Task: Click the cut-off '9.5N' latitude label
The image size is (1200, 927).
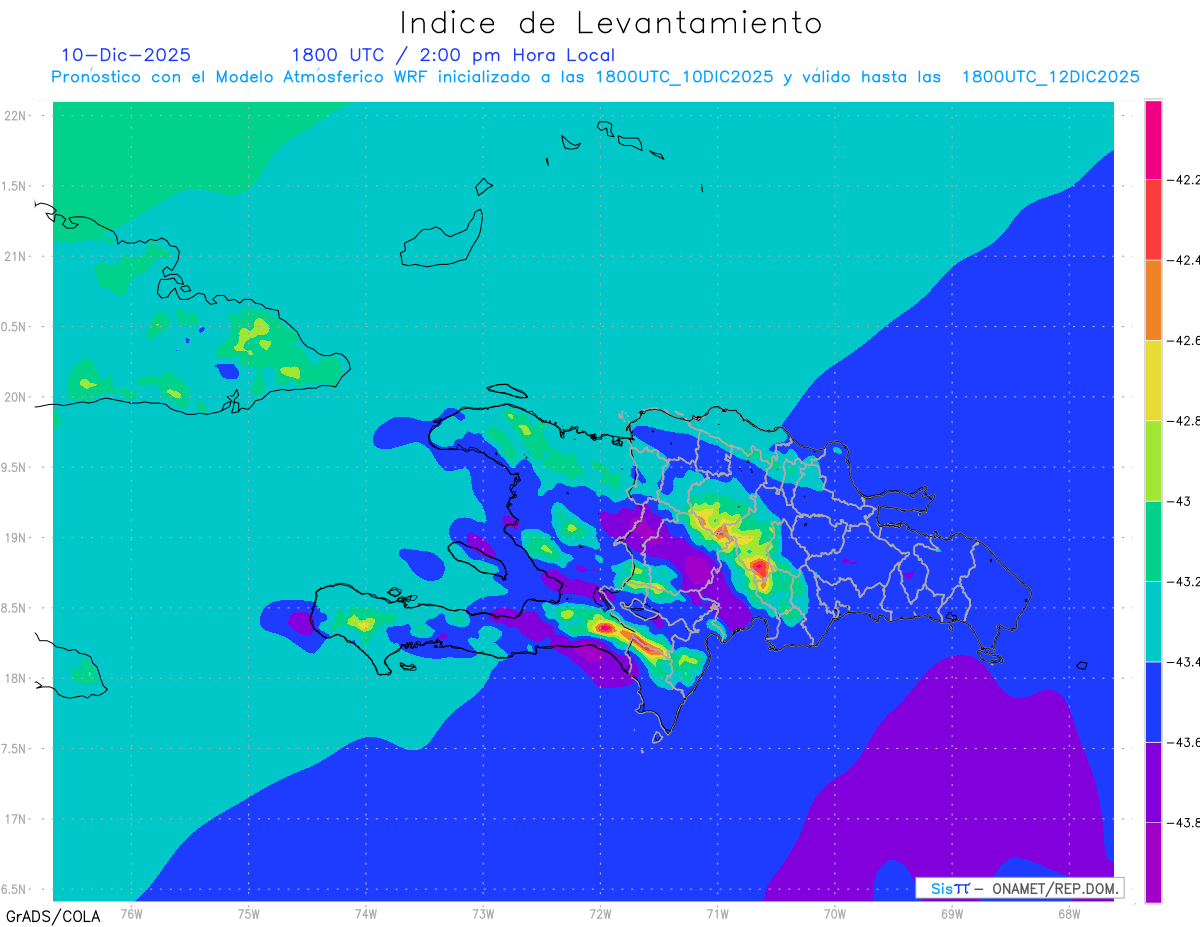Action: [14, 467]
